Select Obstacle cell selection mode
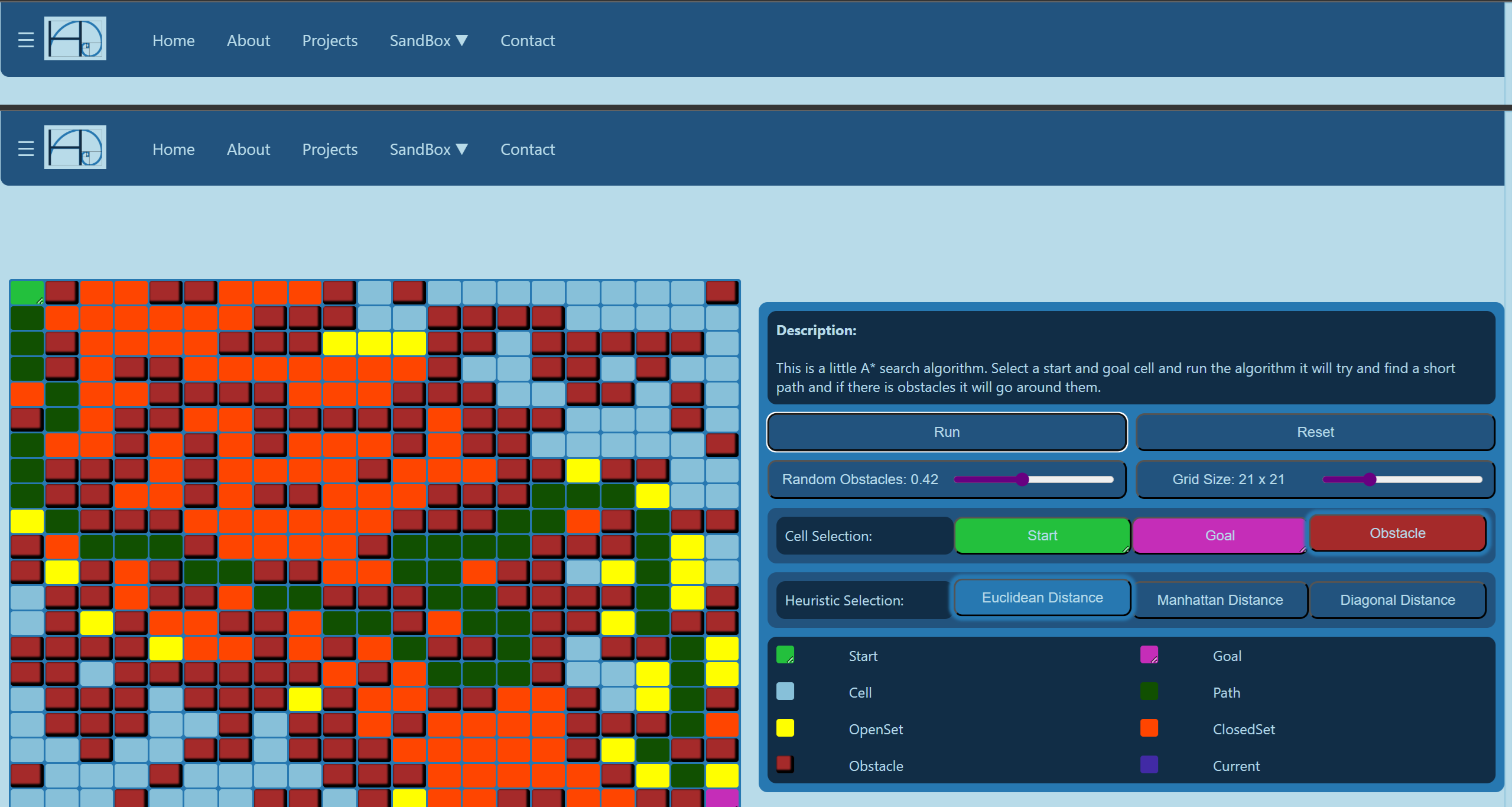 tap(1397, 533)
